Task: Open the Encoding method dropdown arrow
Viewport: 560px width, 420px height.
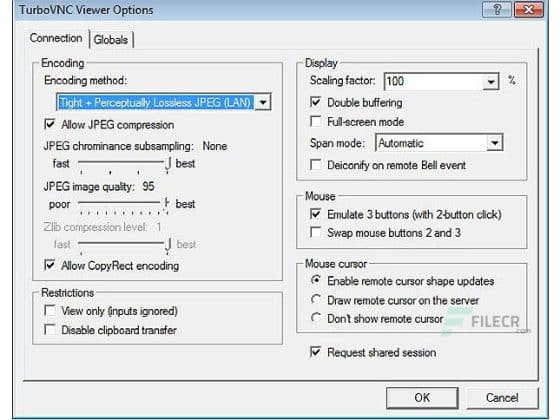Action: pos(263,102)
